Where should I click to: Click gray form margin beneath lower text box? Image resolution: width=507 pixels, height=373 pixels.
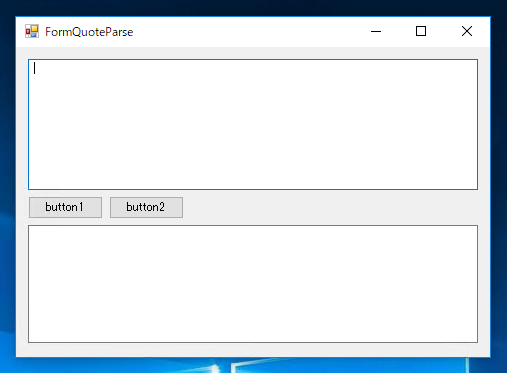[x=253, y=350]
